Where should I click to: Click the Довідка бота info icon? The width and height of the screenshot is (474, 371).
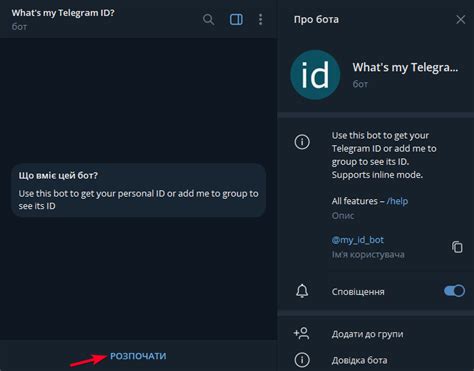302,360
